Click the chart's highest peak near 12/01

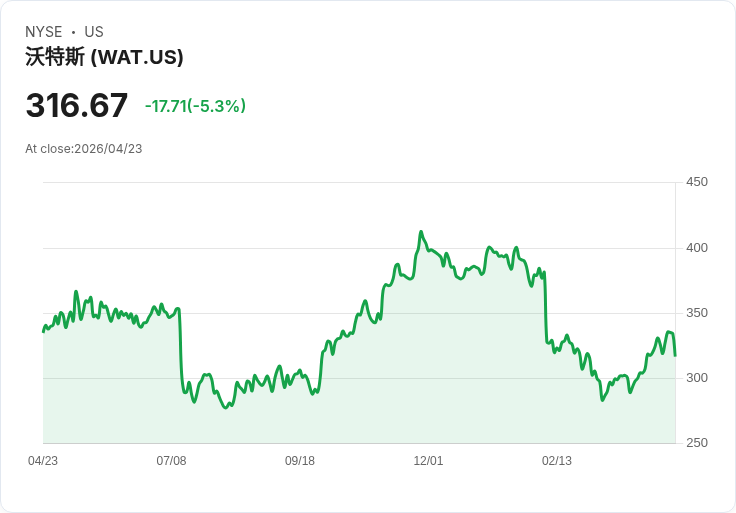pos(421,232)
